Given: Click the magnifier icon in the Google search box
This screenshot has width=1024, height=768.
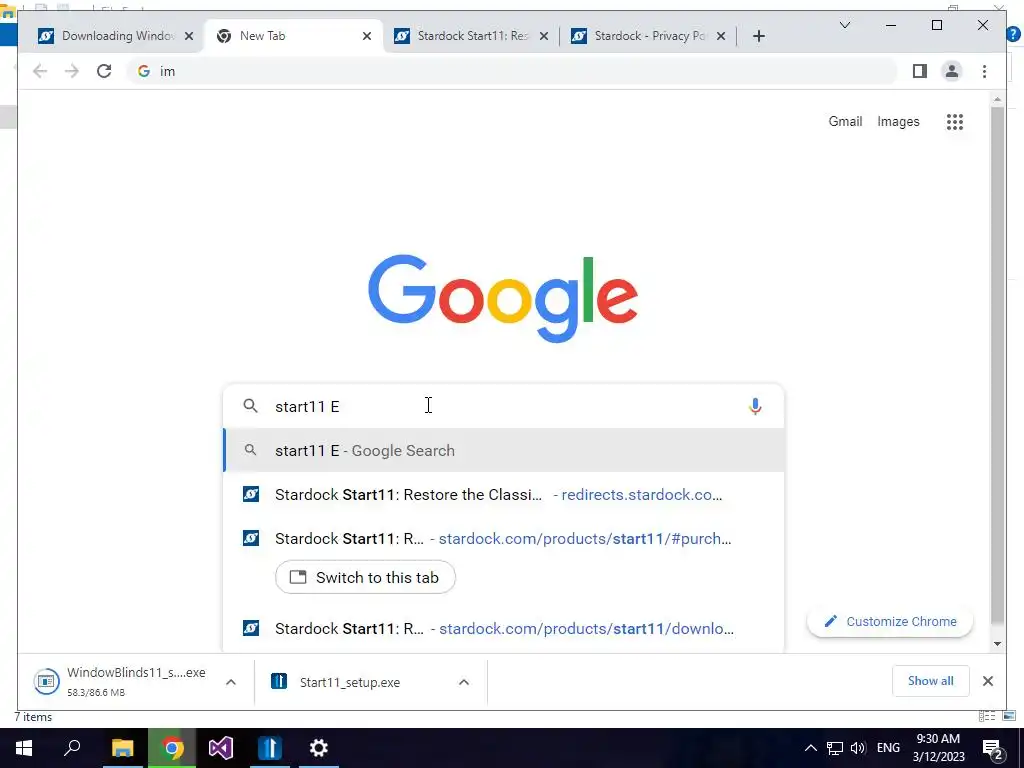Looking at the screenshot, I should coord(250,406).
